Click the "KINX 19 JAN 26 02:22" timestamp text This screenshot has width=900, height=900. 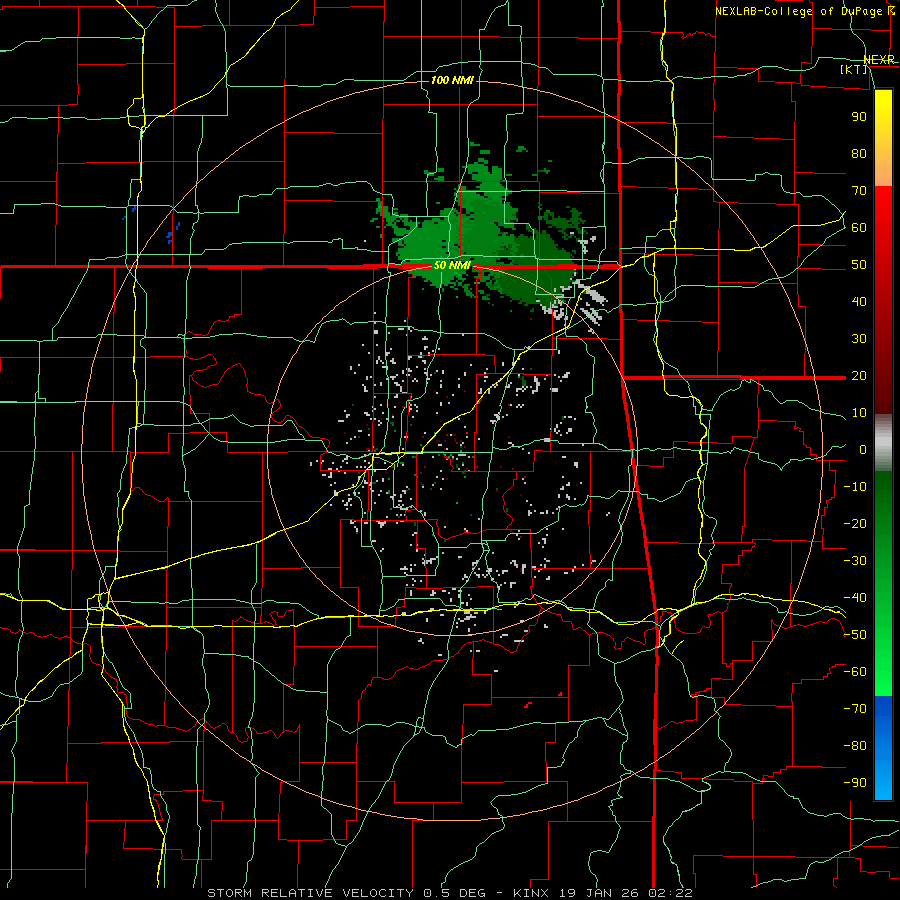click(603, 893)
